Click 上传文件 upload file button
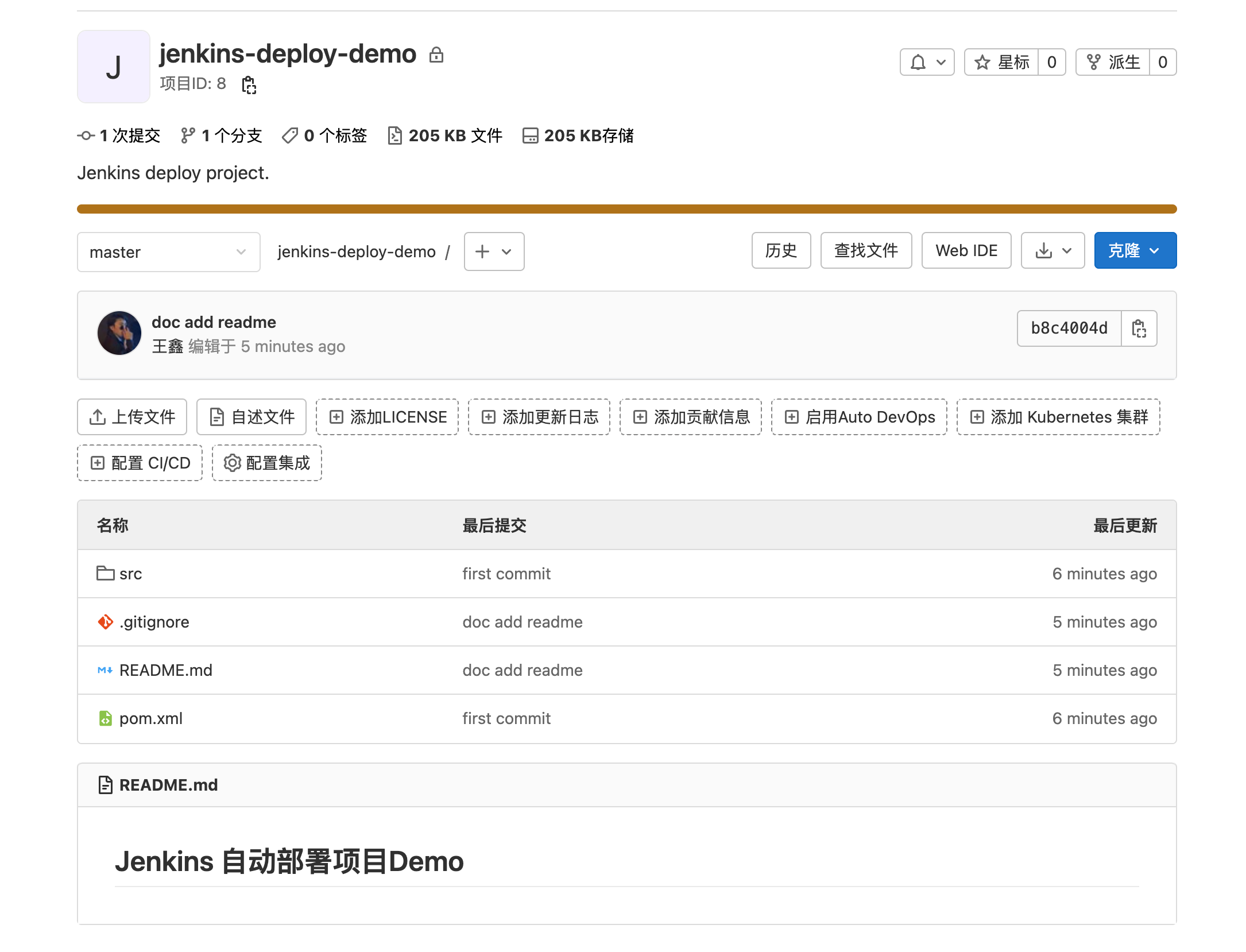 click(132, 417)
